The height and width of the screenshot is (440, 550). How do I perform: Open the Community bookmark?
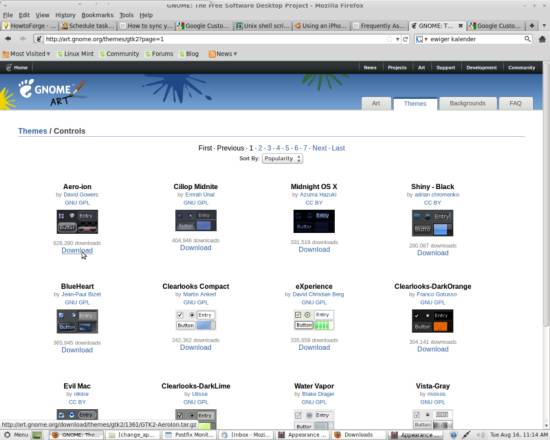119,54
